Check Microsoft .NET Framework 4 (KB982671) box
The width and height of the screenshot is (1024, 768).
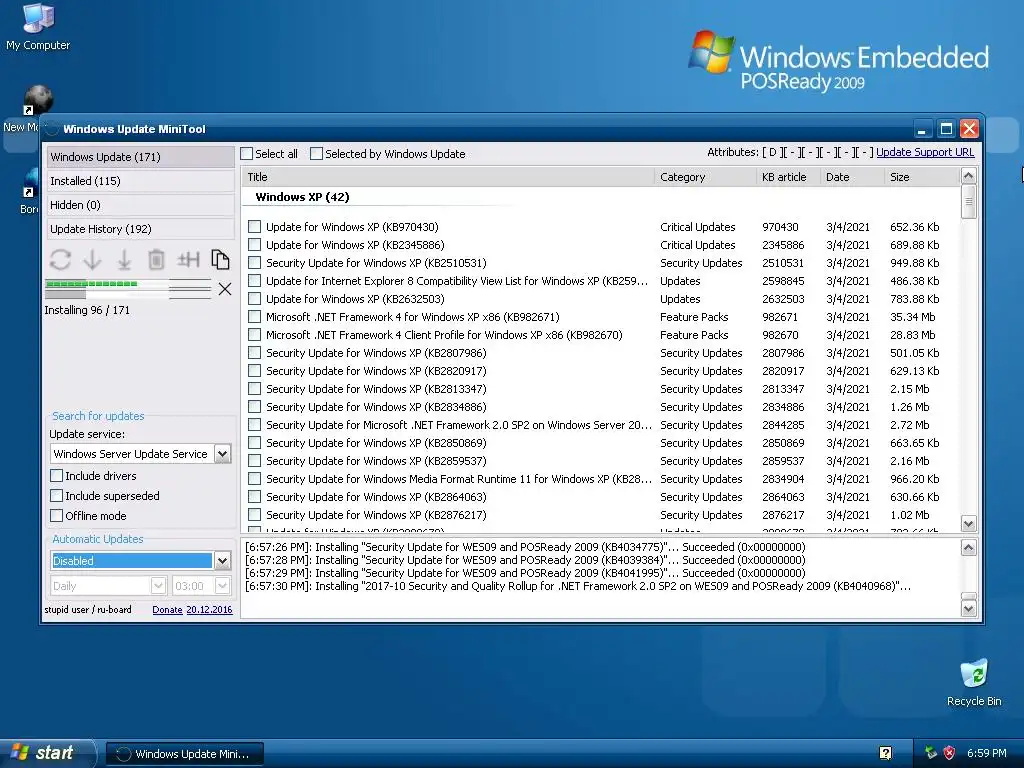tap(255, 317)
